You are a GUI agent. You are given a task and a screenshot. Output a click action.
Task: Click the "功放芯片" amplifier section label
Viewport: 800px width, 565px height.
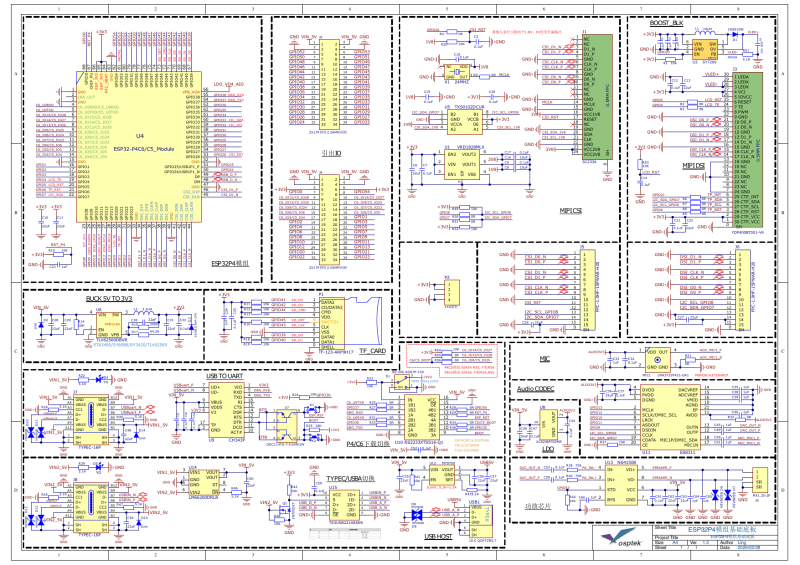[538, 506]
